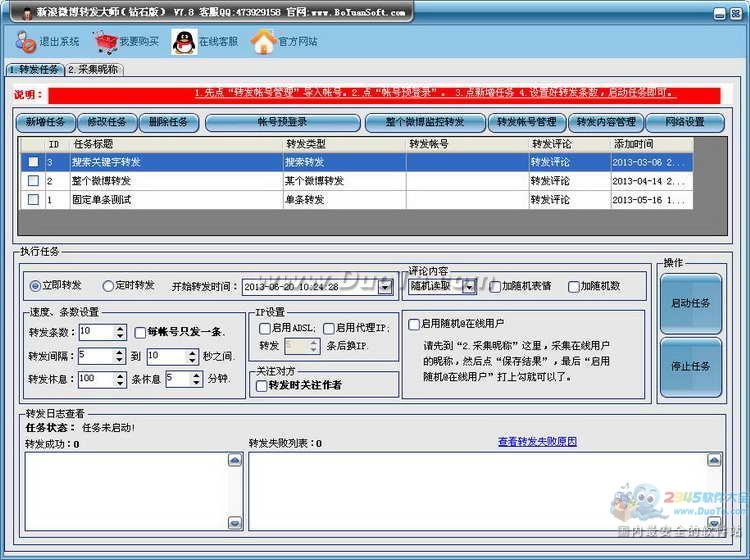
Task: Click the 转发休息 count spinner
Action: 120,380
